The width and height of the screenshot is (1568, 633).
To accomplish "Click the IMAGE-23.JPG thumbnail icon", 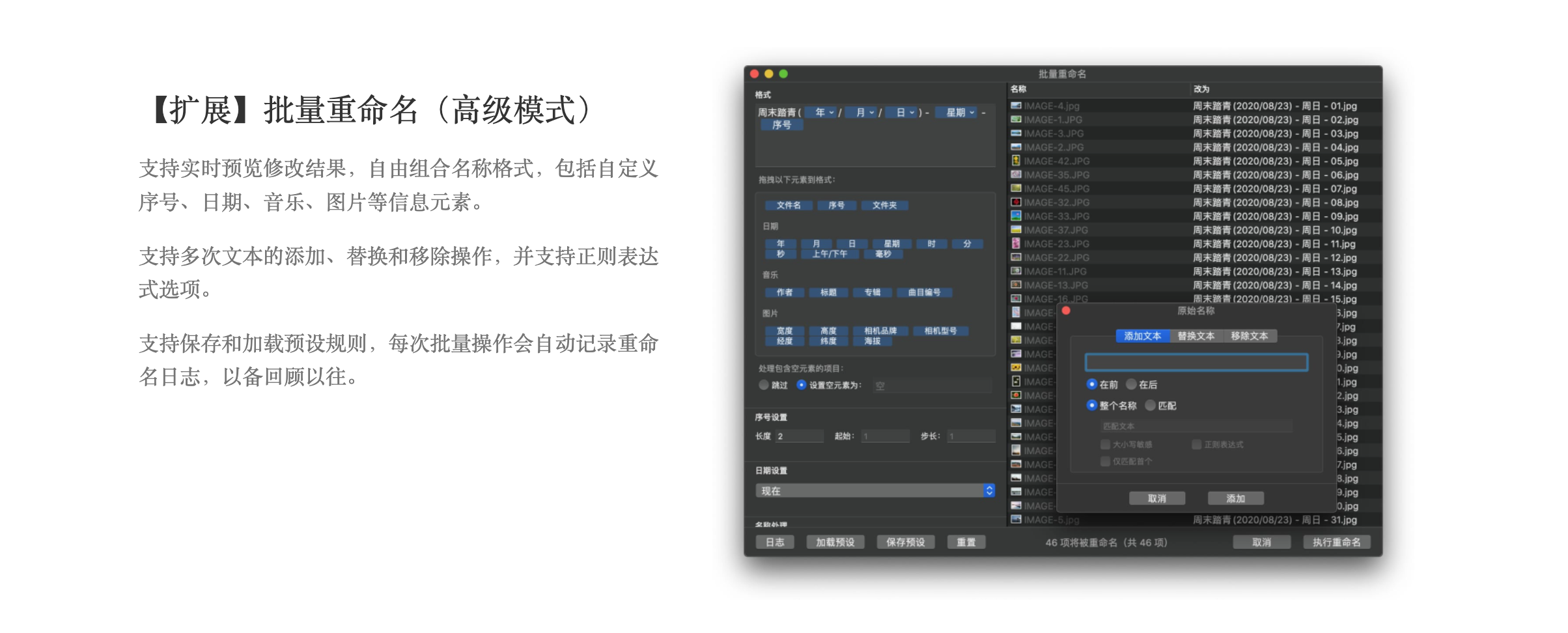I will click(x=1015, y=244).
